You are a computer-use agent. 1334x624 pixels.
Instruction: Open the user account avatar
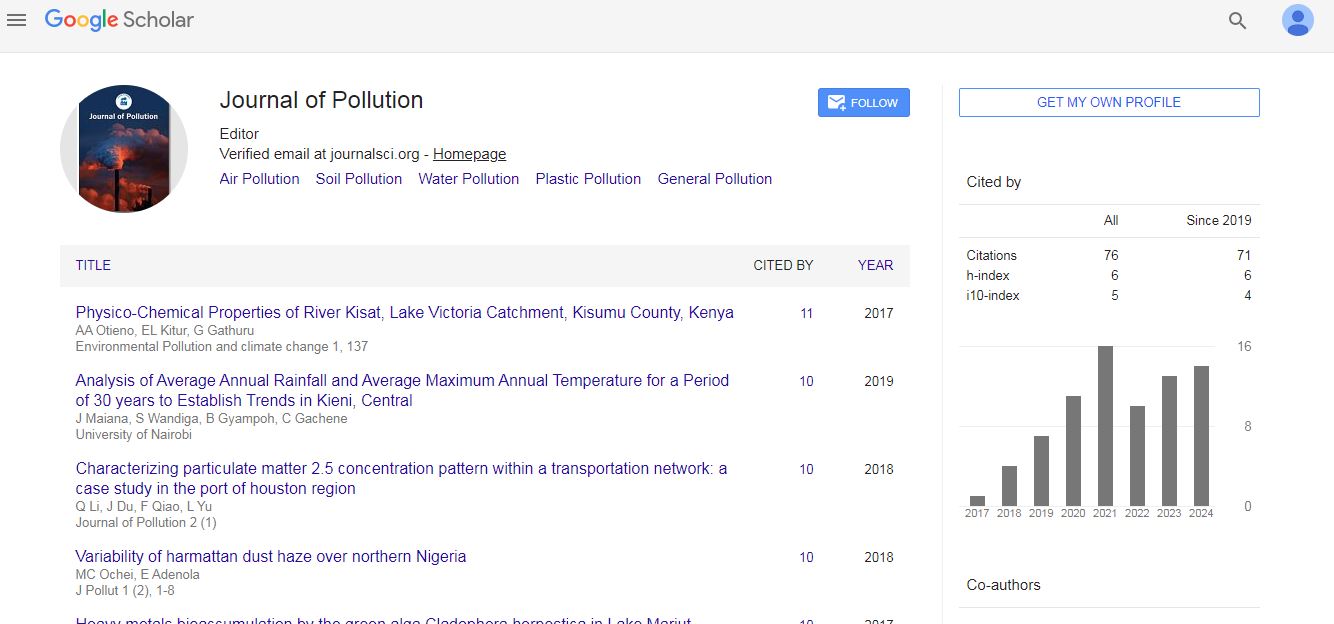tap(1297, 20)
